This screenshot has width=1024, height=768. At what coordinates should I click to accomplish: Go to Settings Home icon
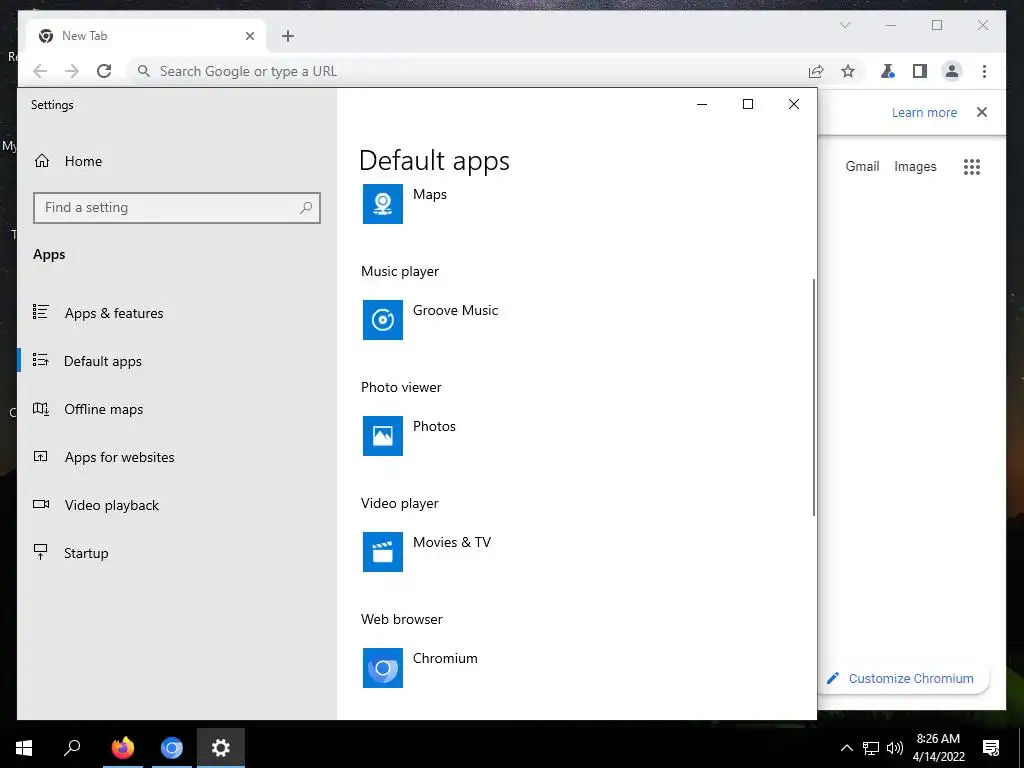tap(42, 161)
